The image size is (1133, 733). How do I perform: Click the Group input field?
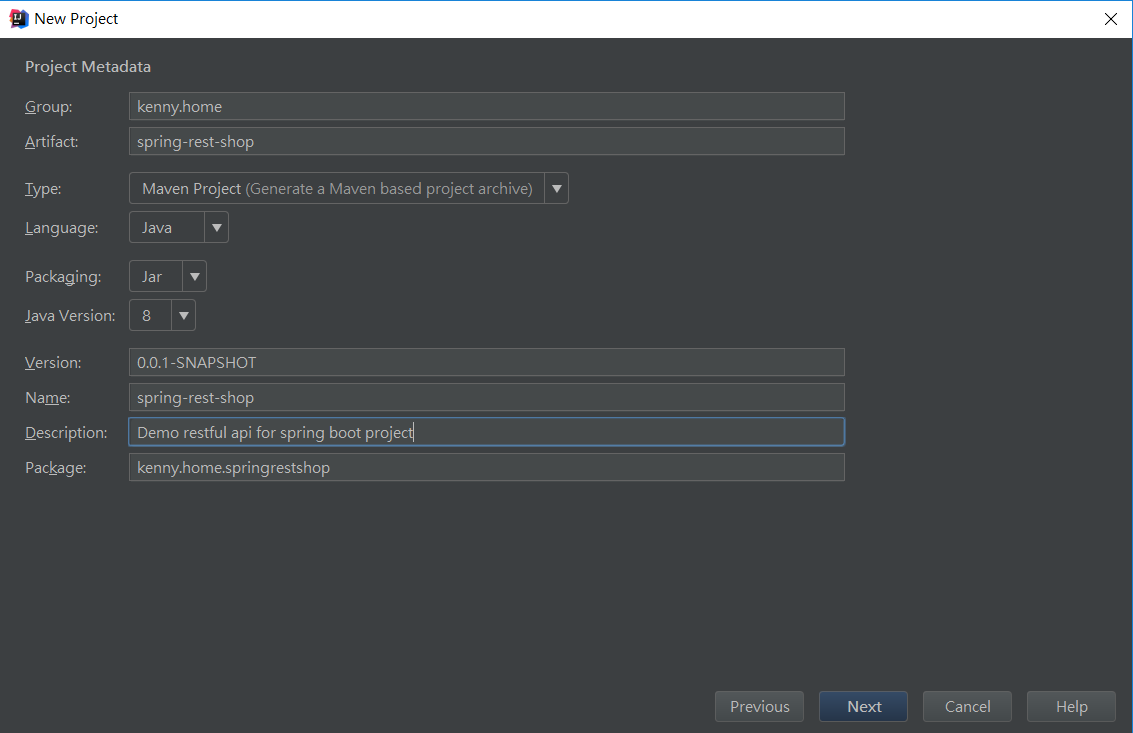tap(486, 106)
